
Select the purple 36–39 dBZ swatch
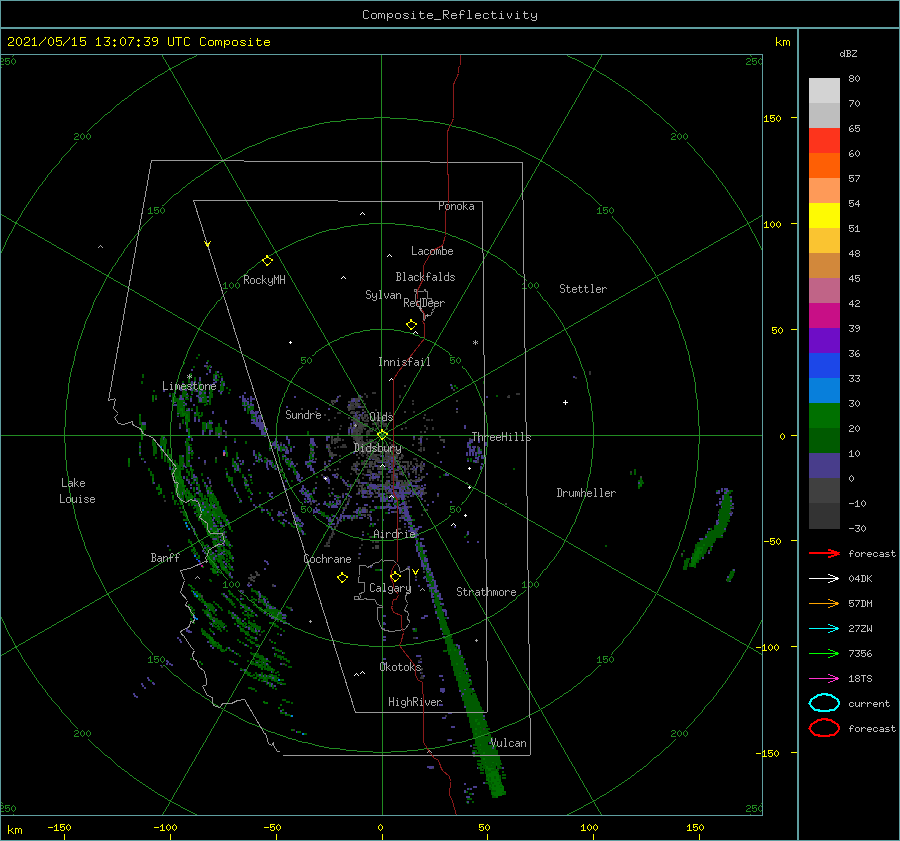824,341
